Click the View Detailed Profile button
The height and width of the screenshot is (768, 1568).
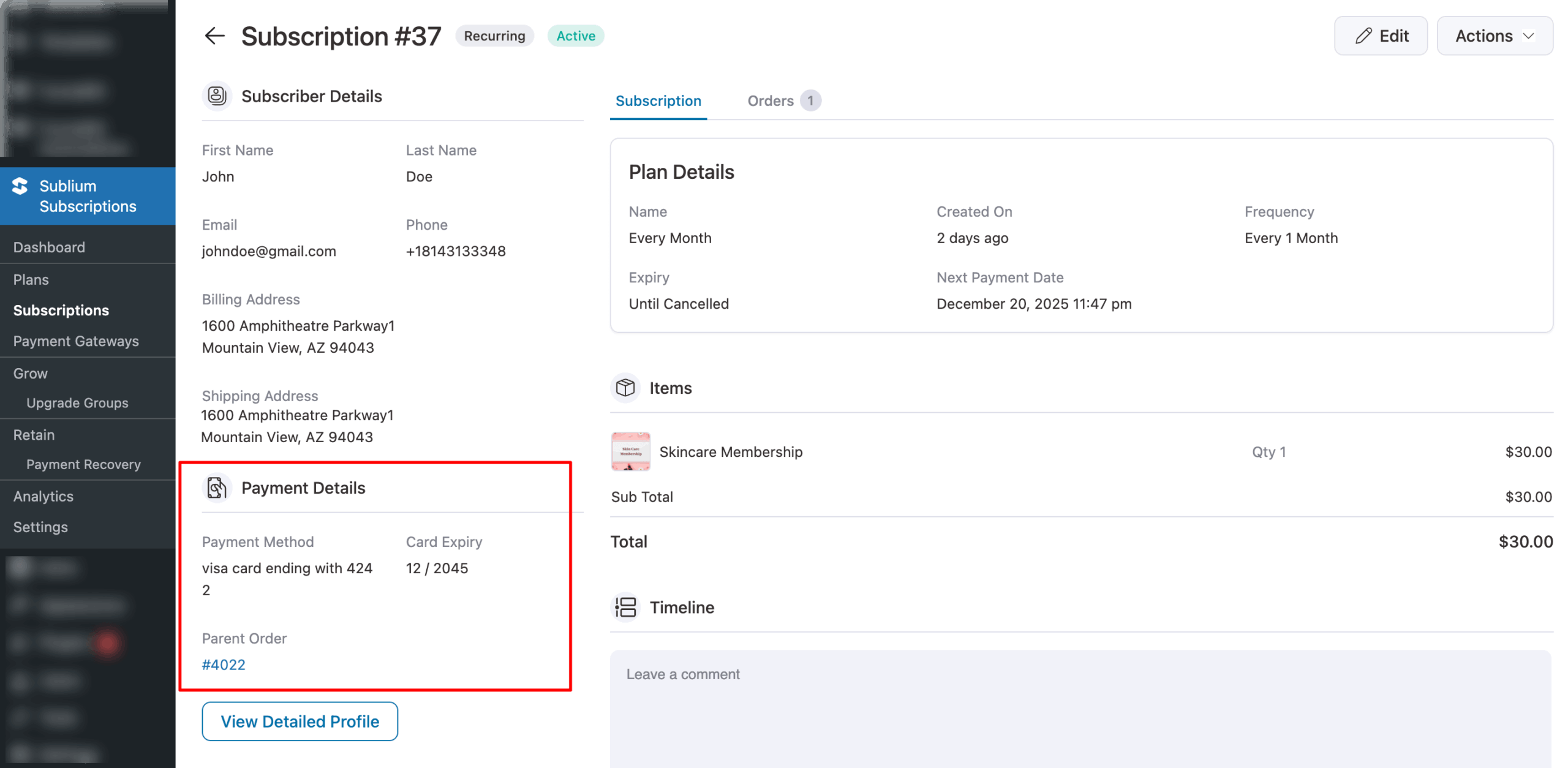(x=300, y=721)
